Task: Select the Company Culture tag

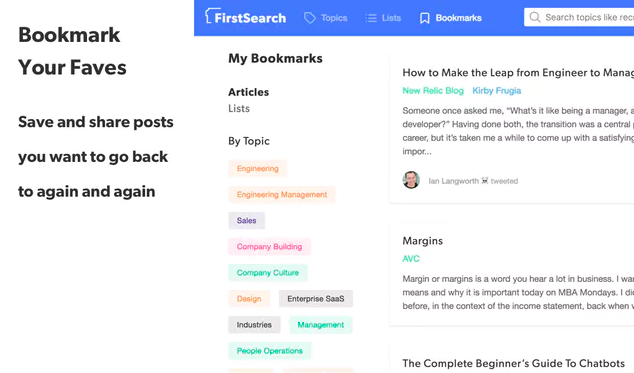Action: tap(268, 273)
